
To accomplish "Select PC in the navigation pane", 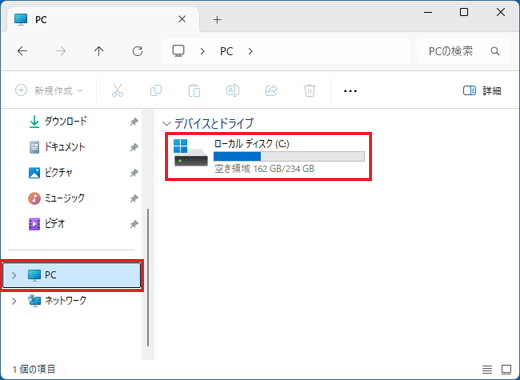I will coord(72,275).
